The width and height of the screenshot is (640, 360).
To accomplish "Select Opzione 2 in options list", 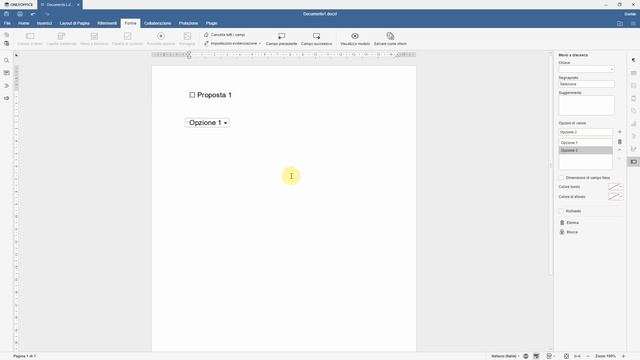I will 585,151.
